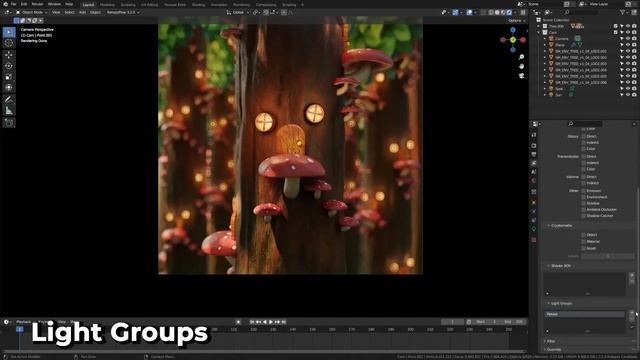The height and width of the screenshot is (360, 640).
Task: Play the animation forward
Action: (x=271, y=322)
